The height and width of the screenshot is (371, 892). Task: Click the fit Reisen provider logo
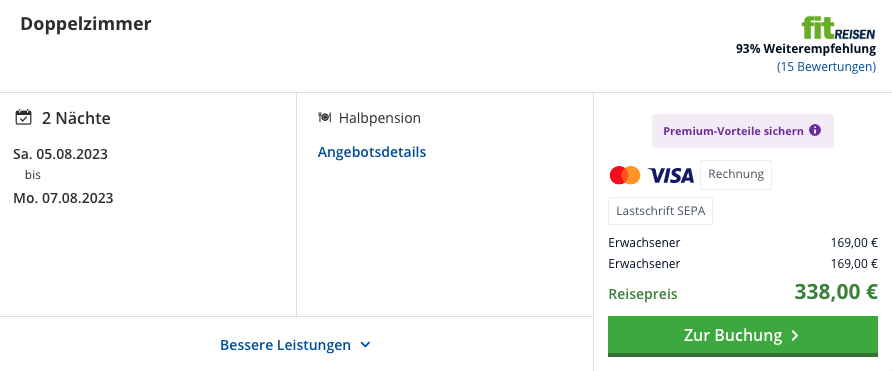(x=839, y=28)
